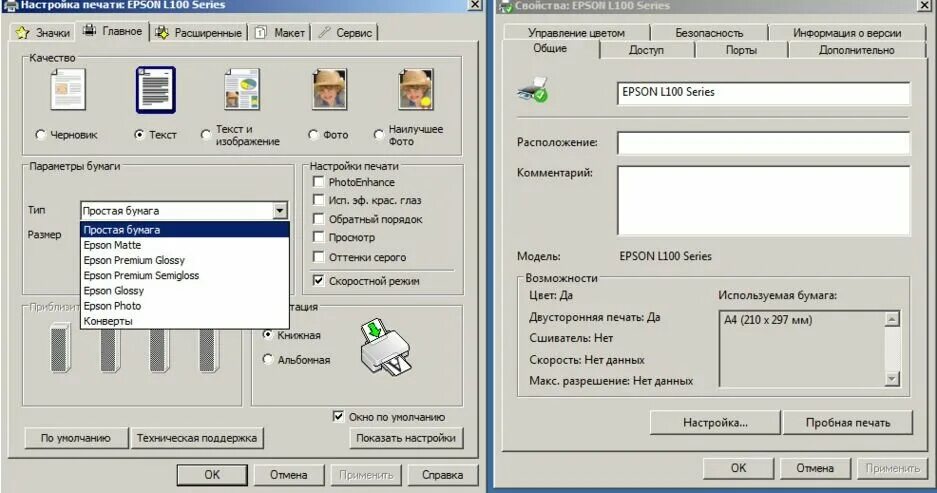Click the printer icon in Properties window
The height and width of the screenshot is (493, 937).
[532, 90]
